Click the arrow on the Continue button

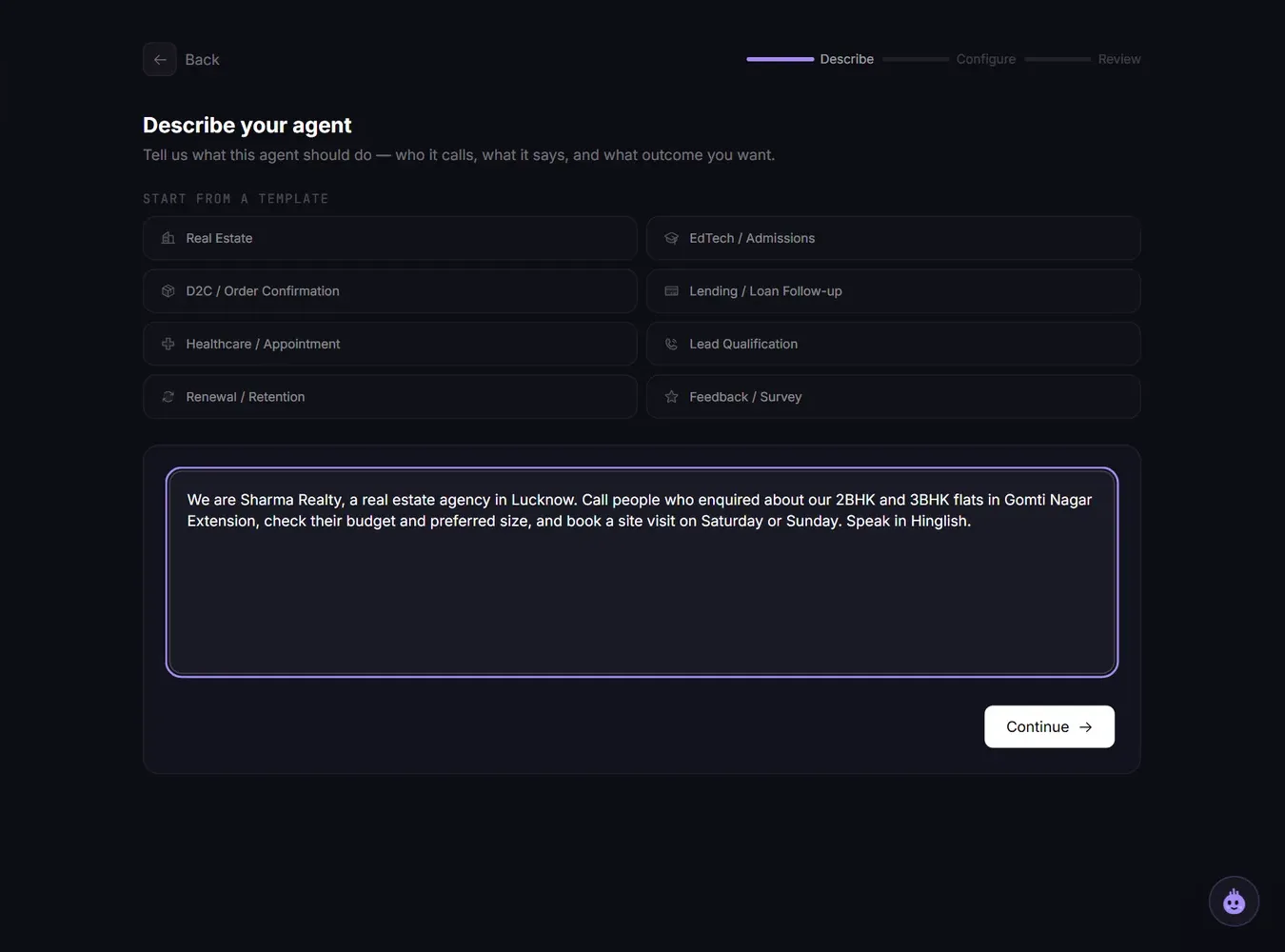click(1086, 727)
